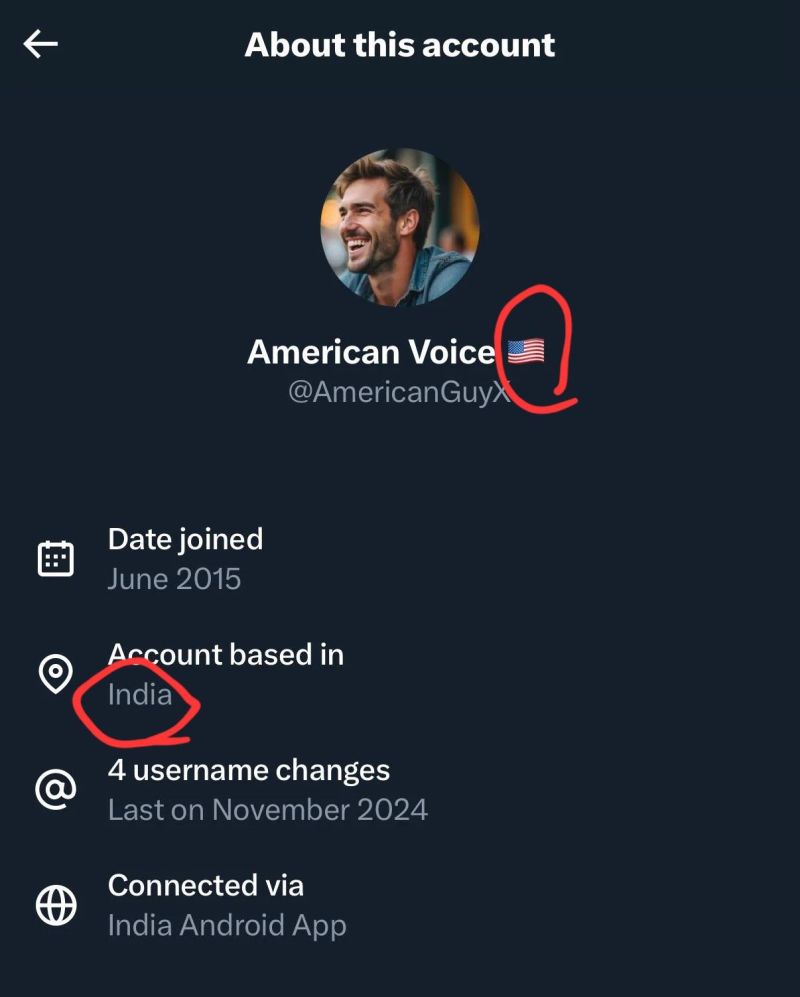
Task: Click the 'Connected via' label
Action: (205, 886)
